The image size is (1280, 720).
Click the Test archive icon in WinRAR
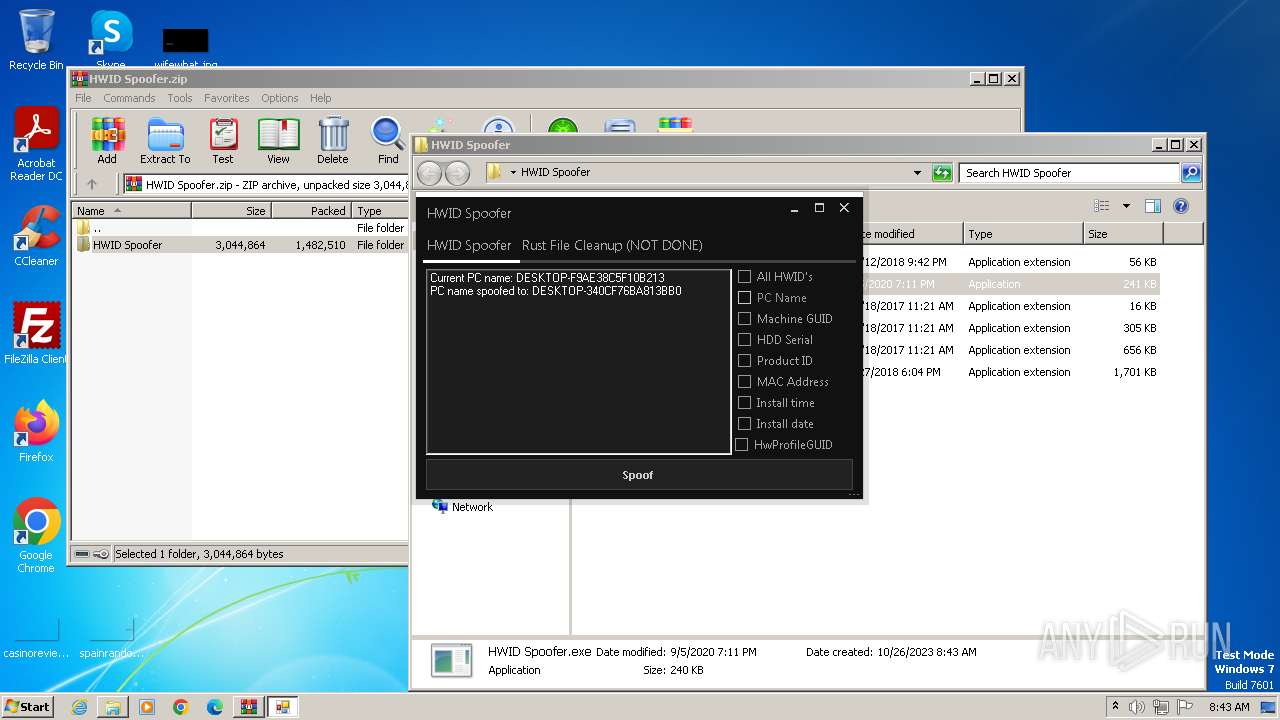click(x=223, y=140)
